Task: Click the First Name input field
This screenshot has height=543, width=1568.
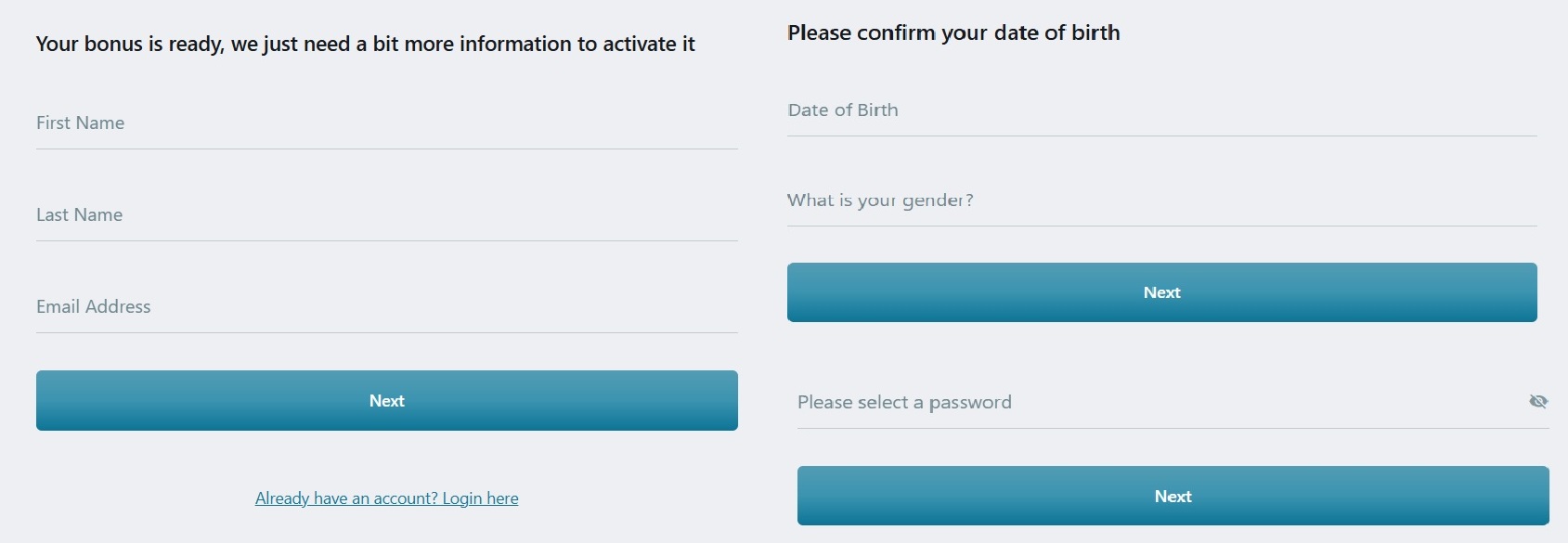Action: pyautogui.click(x=386, y=123)
